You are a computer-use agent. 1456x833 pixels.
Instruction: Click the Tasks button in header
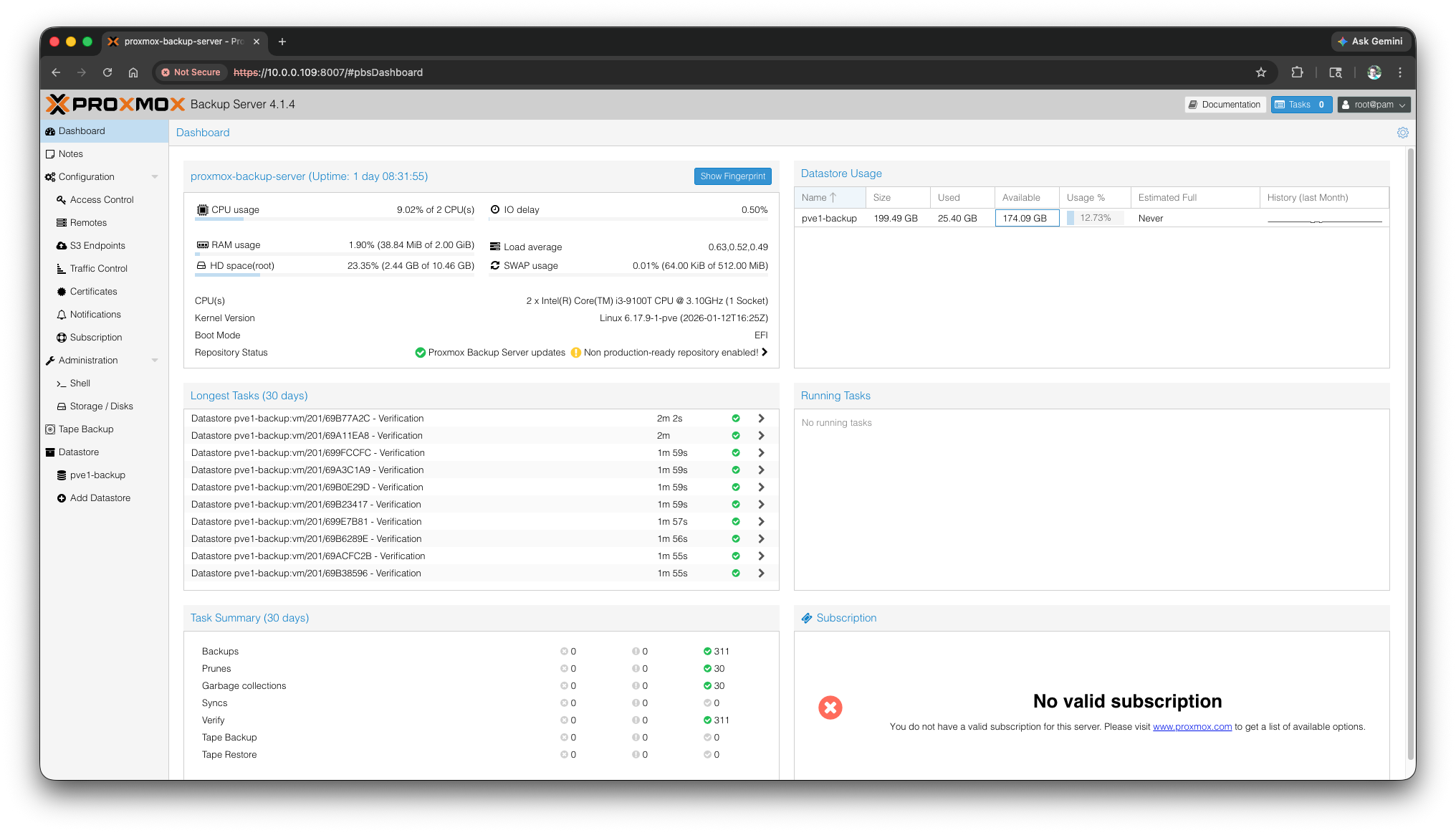click(1301, 105)
